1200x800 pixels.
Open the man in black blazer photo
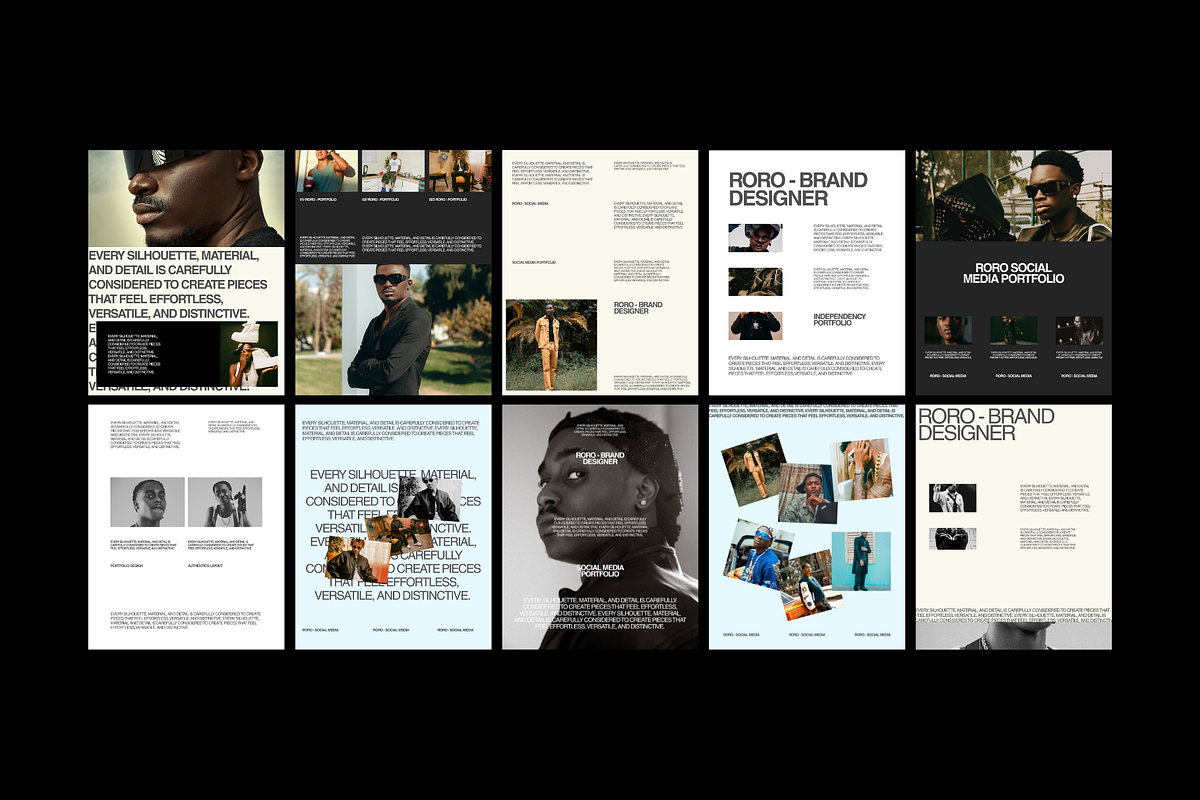(393, 329)
